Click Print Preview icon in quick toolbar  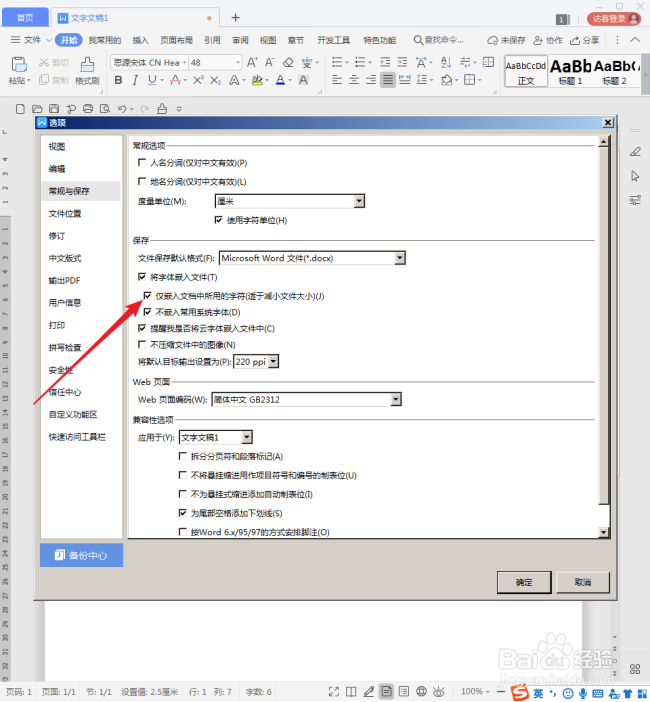click(x=105, y=109)
